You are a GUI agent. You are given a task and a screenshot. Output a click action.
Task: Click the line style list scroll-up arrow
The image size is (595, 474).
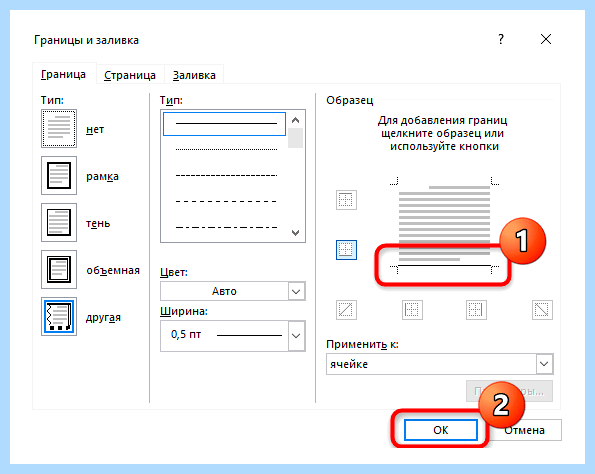(295, 120)
